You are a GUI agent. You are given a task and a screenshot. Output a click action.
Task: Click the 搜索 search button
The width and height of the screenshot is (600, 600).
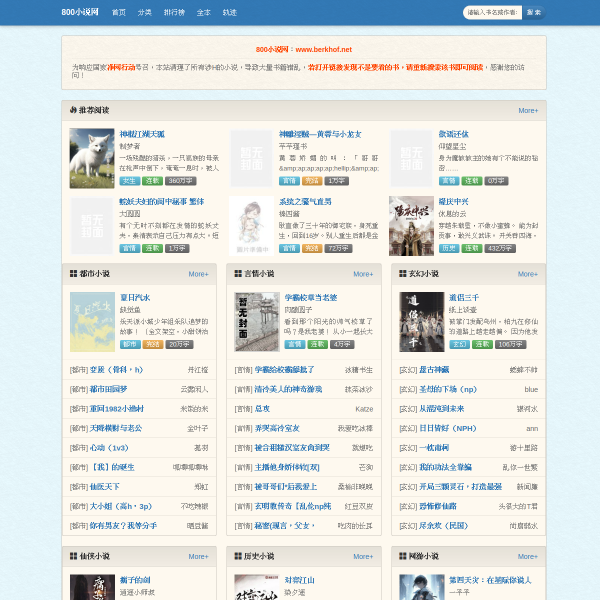click(x=534, y=13)
